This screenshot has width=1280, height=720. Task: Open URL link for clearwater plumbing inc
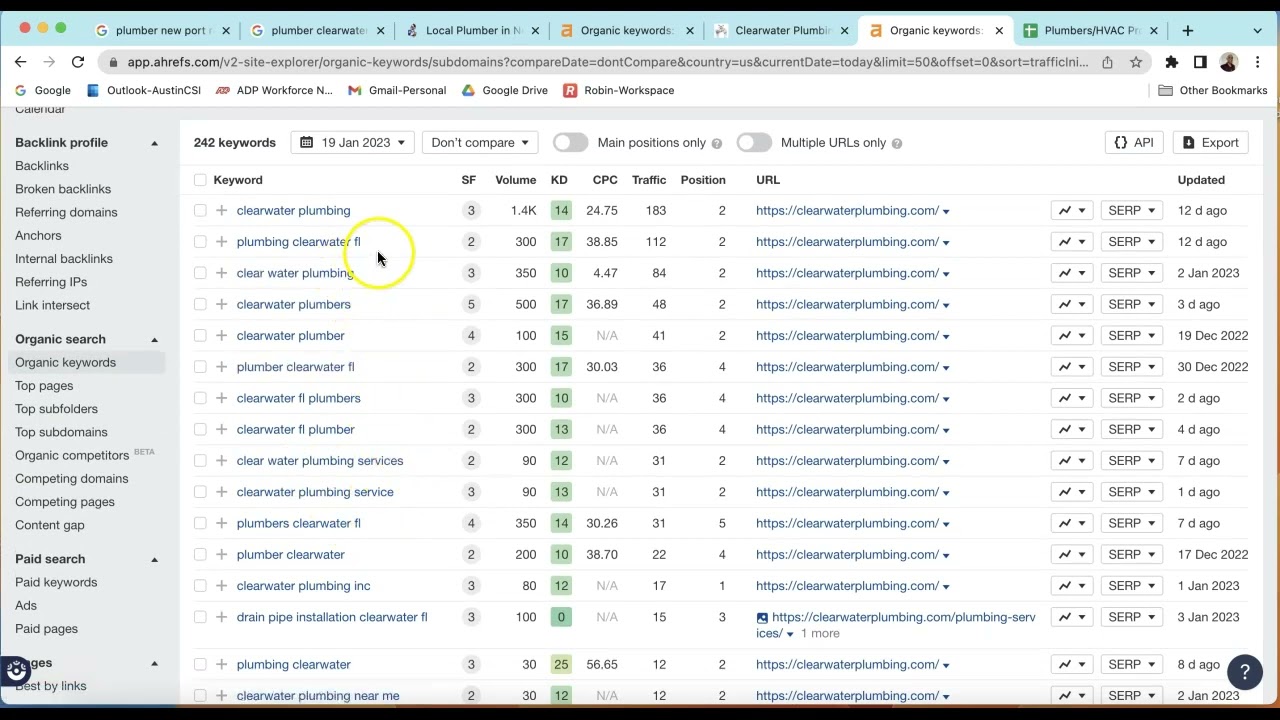[x=847, y=586]
